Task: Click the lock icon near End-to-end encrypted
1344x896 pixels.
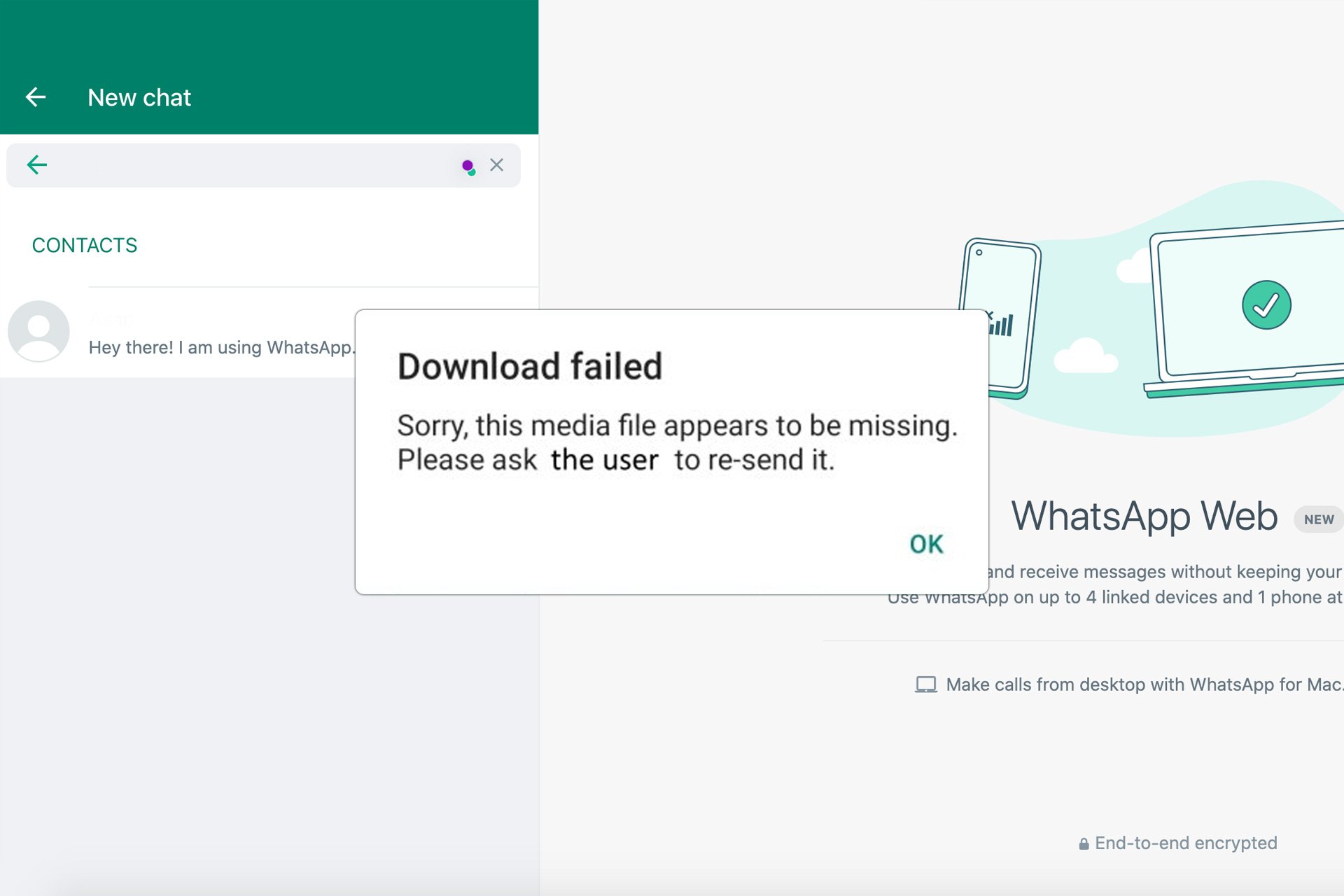Action: pyautogui.click(x=1084, y=843)
